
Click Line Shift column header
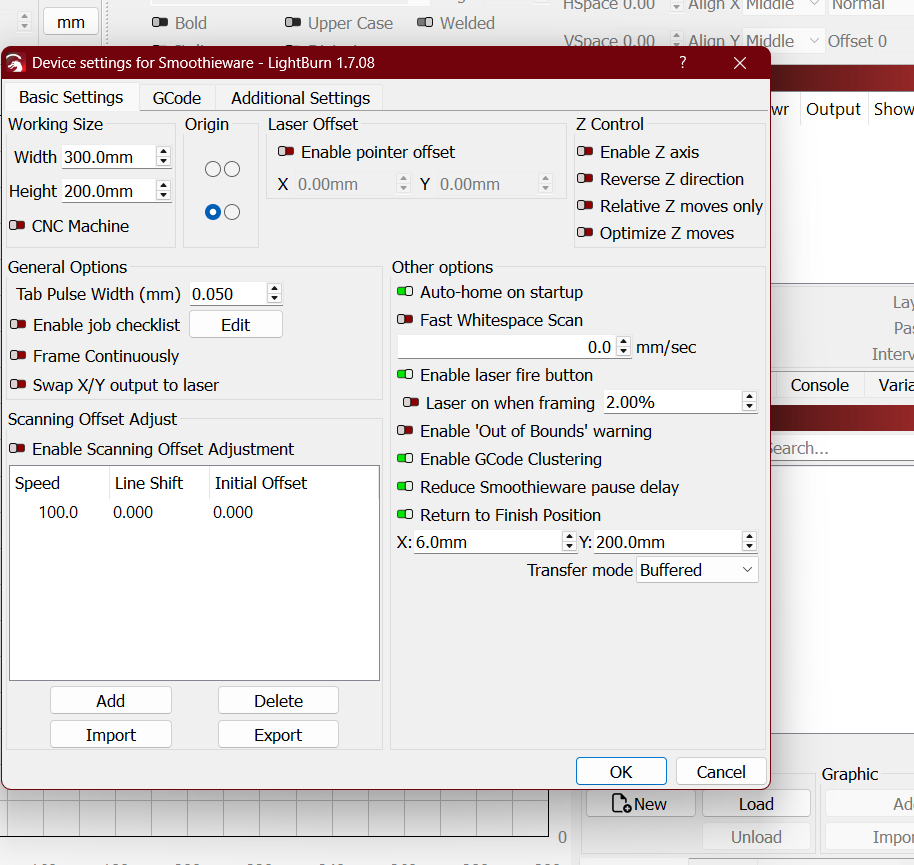(x=159, y=483)
